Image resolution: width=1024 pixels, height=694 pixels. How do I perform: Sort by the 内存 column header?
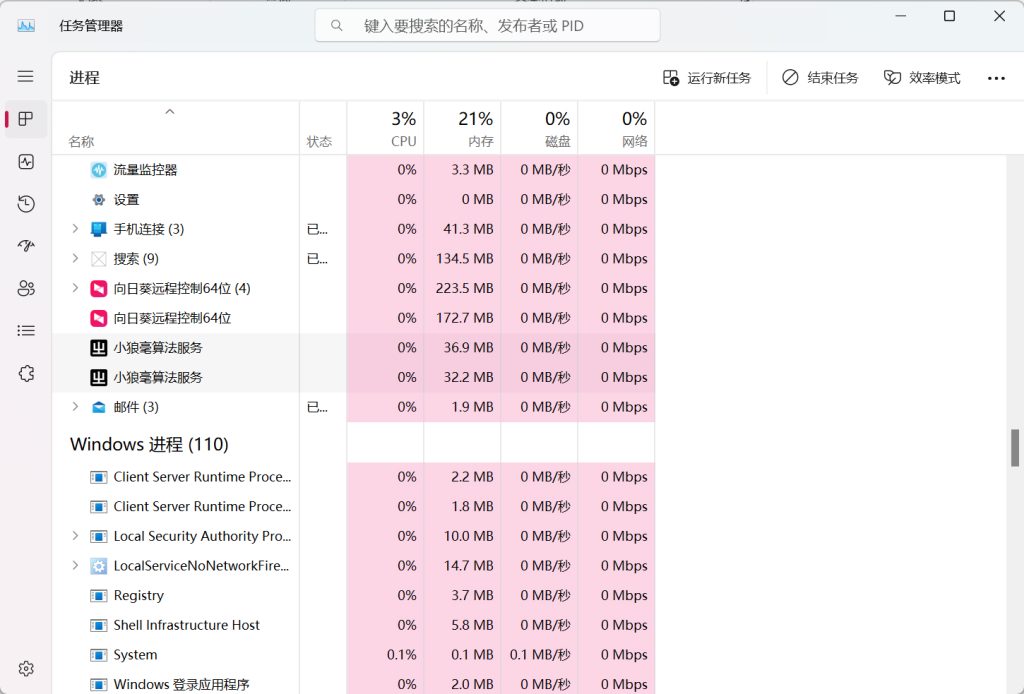point(462,128)
